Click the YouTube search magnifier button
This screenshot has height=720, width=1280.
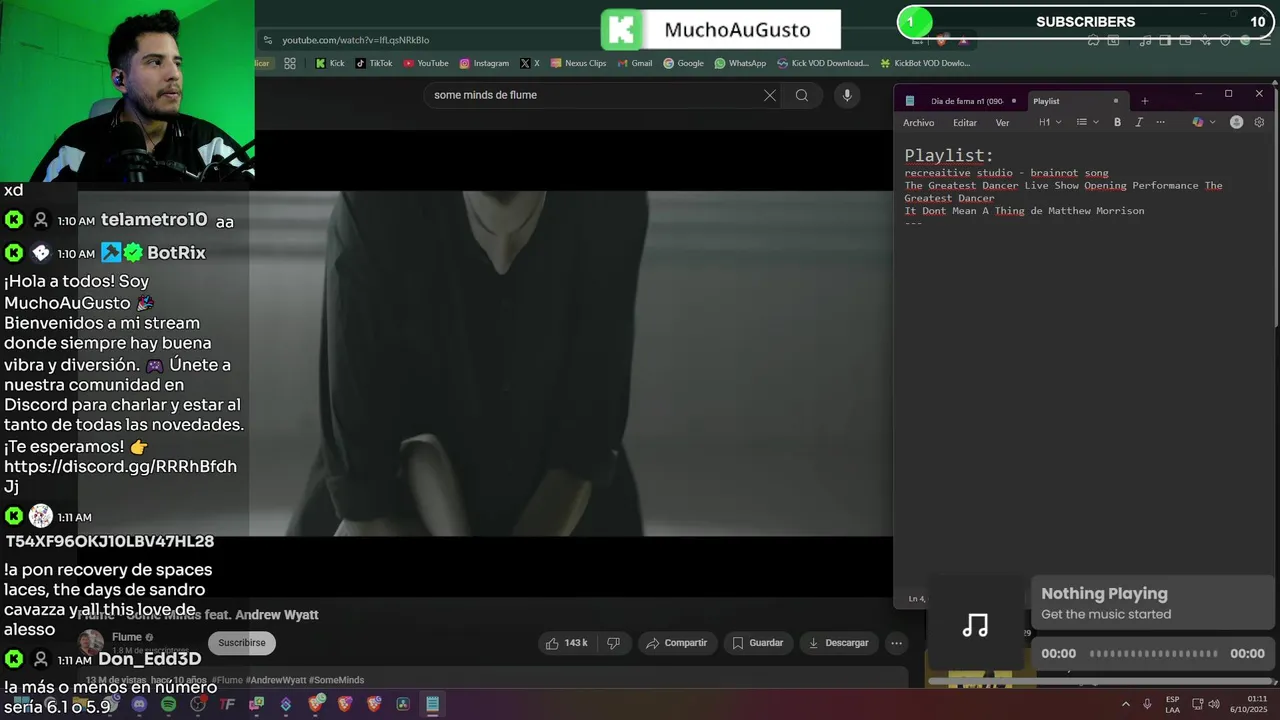[802, 95]
